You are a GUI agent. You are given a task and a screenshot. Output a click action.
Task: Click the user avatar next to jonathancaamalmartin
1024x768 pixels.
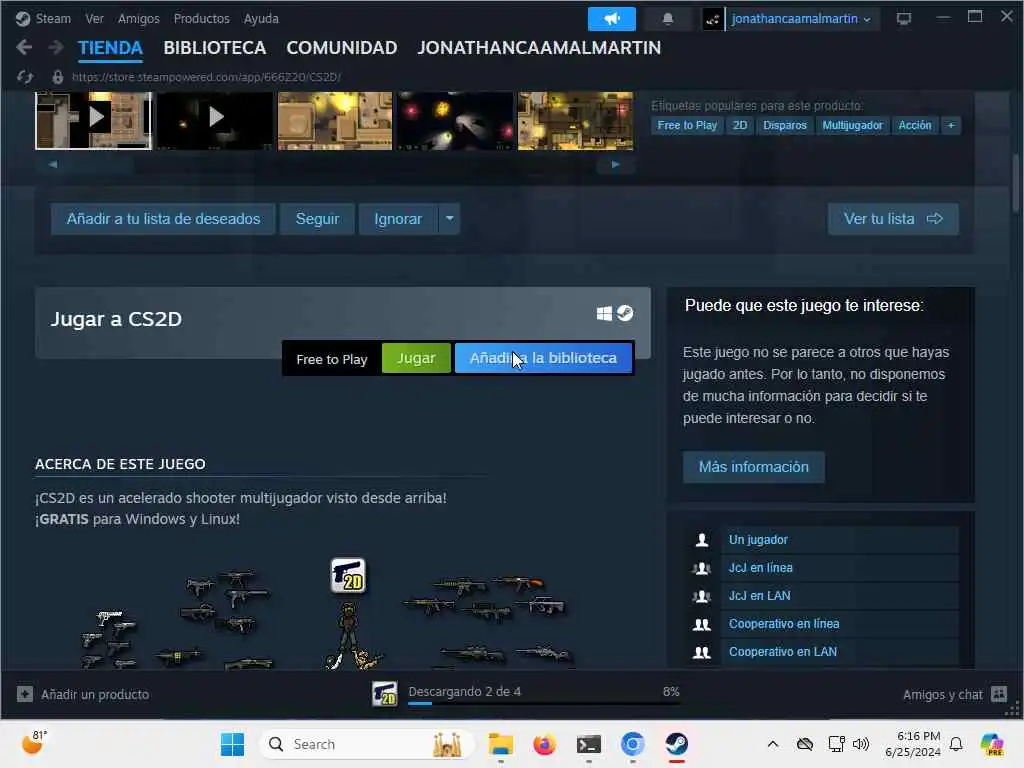[712, 19]
